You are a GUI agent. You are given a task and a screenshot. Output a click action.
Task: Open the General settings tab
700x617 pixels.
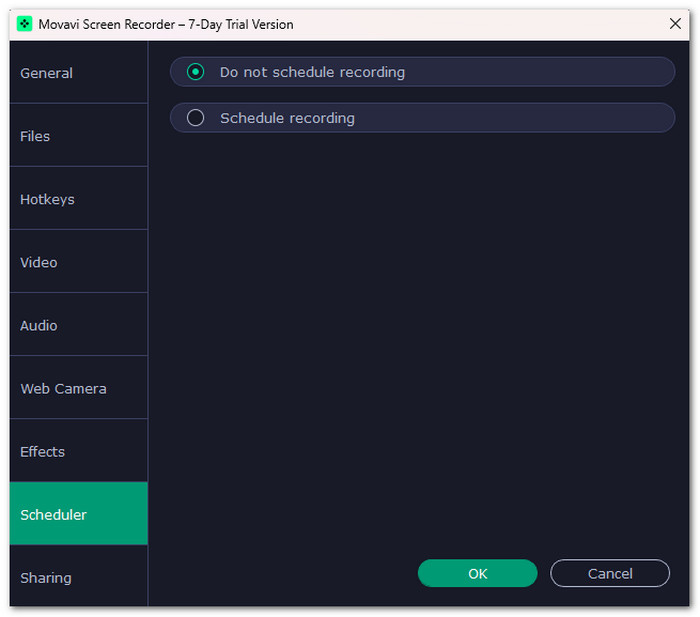coord(79,72)
